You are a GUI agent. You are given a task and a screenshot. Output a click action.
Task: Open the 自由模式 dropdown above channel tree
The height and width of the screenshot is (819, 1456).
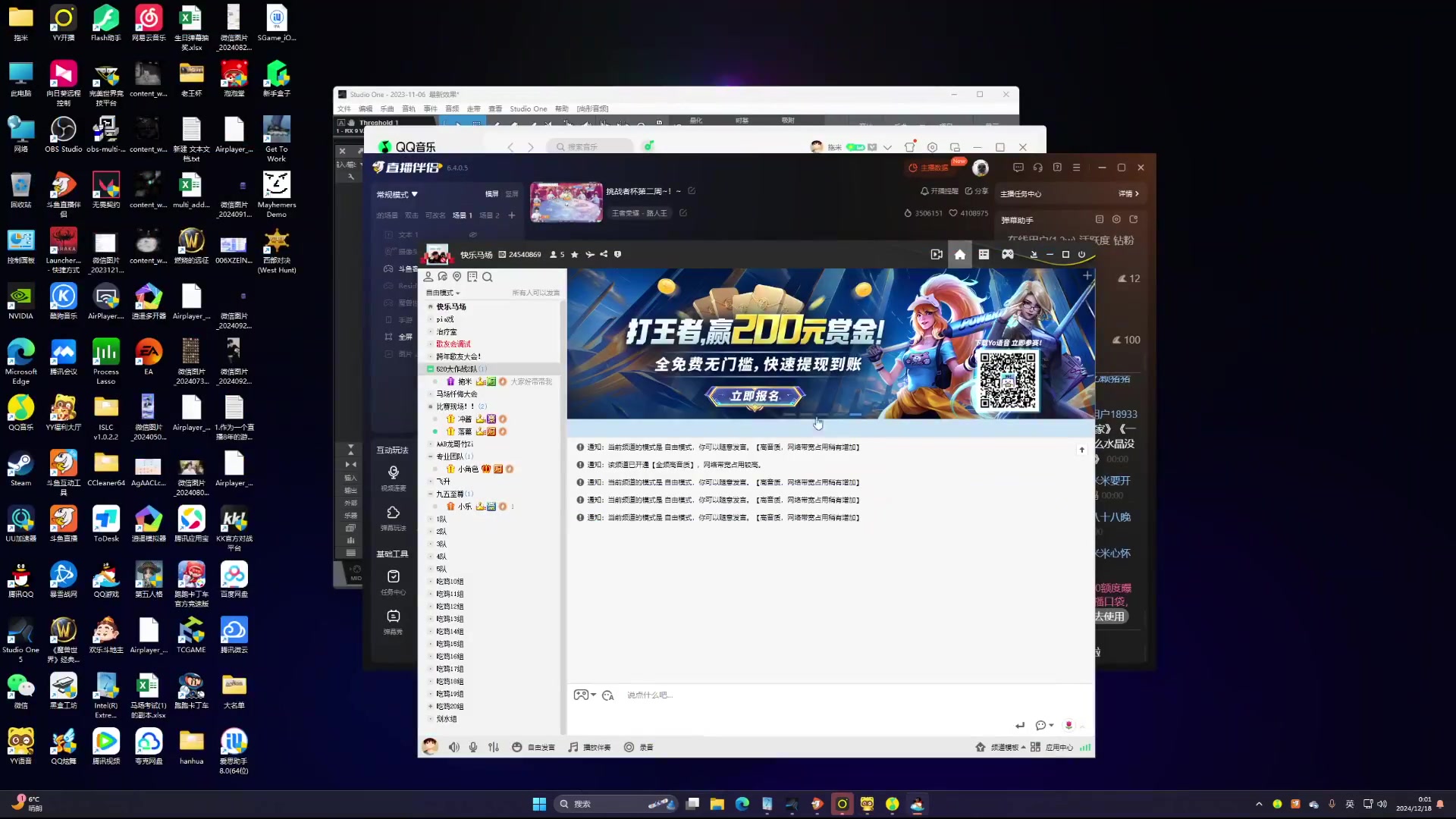(x=443, y=293)
